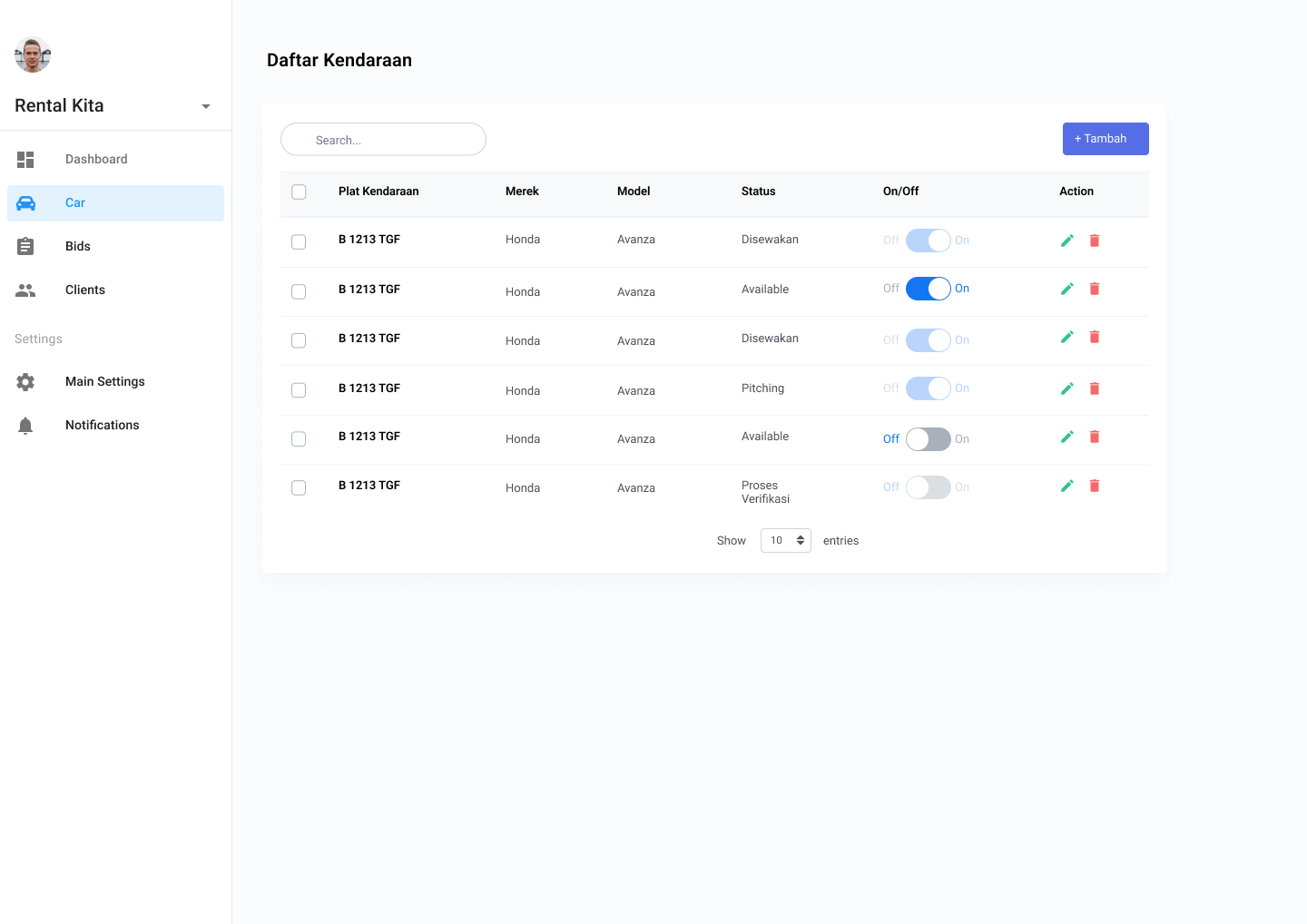1307x924 pixels.
Task: Delete the Pitching status vehicle row
Action: (x=1095, y=388)
